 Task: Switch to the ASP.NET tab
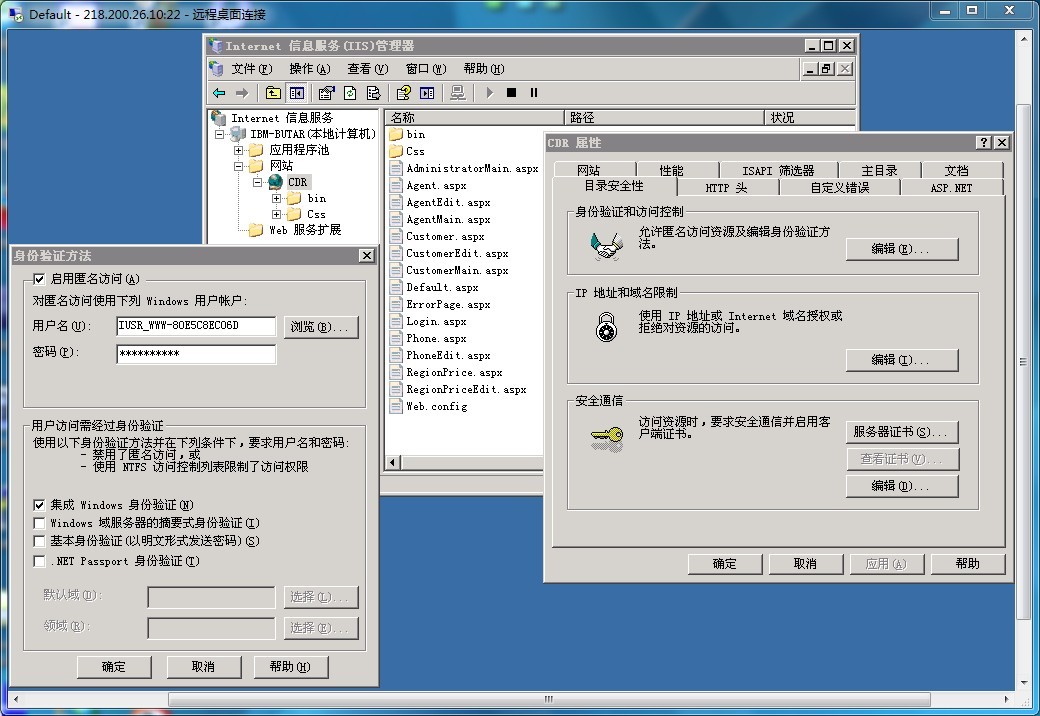pos(951,188)
